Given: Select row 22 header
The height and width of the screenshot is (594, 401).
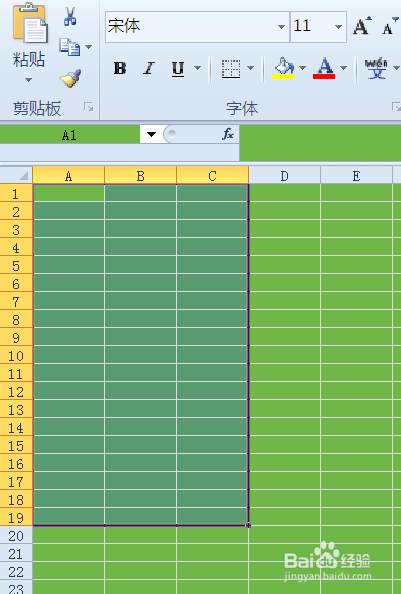Looking at the screenshot, I should pyautogui.click(x=16, y=572).
